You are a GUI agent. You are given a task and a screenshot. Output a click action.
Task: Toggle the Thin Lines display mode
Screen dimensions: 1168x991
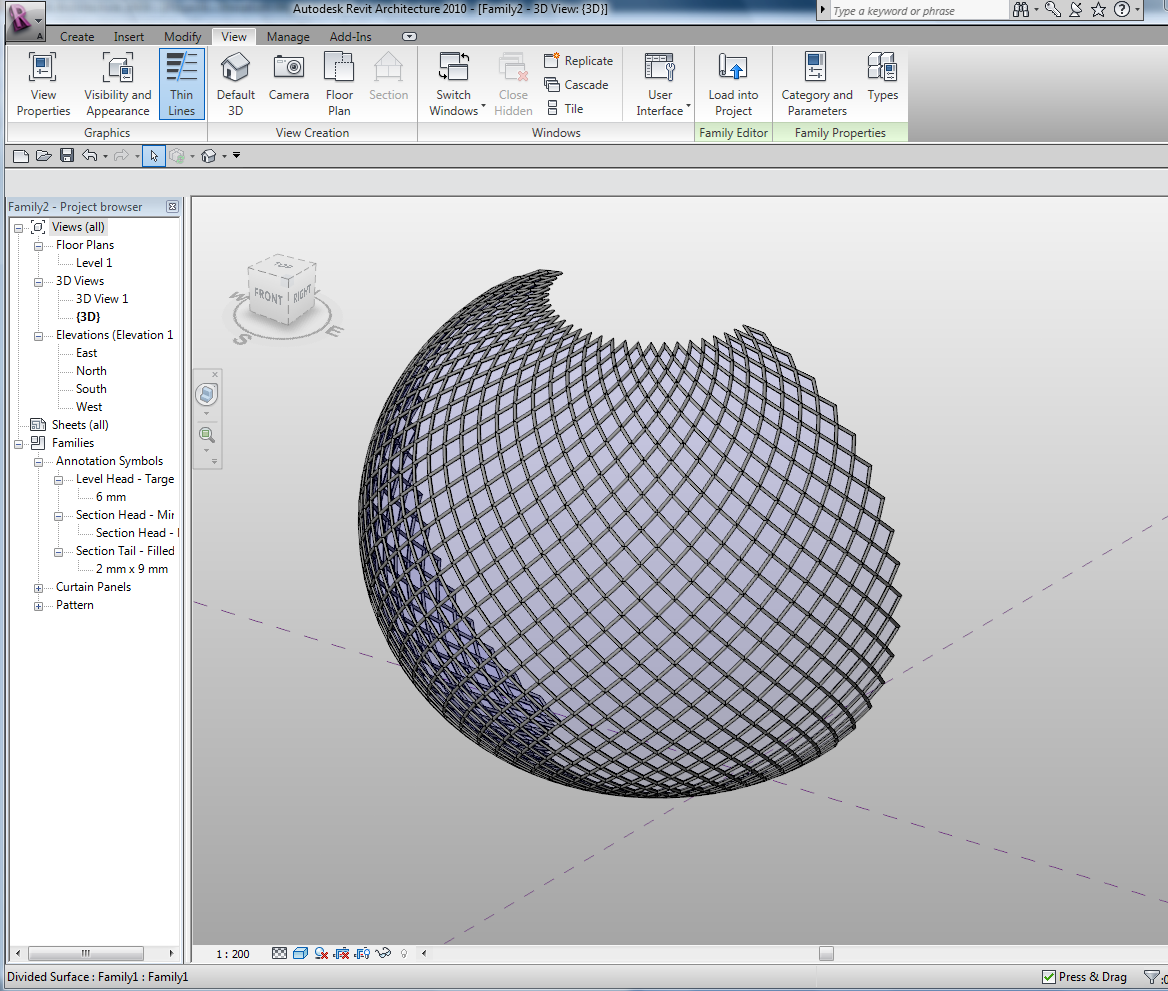pos(181,83)
